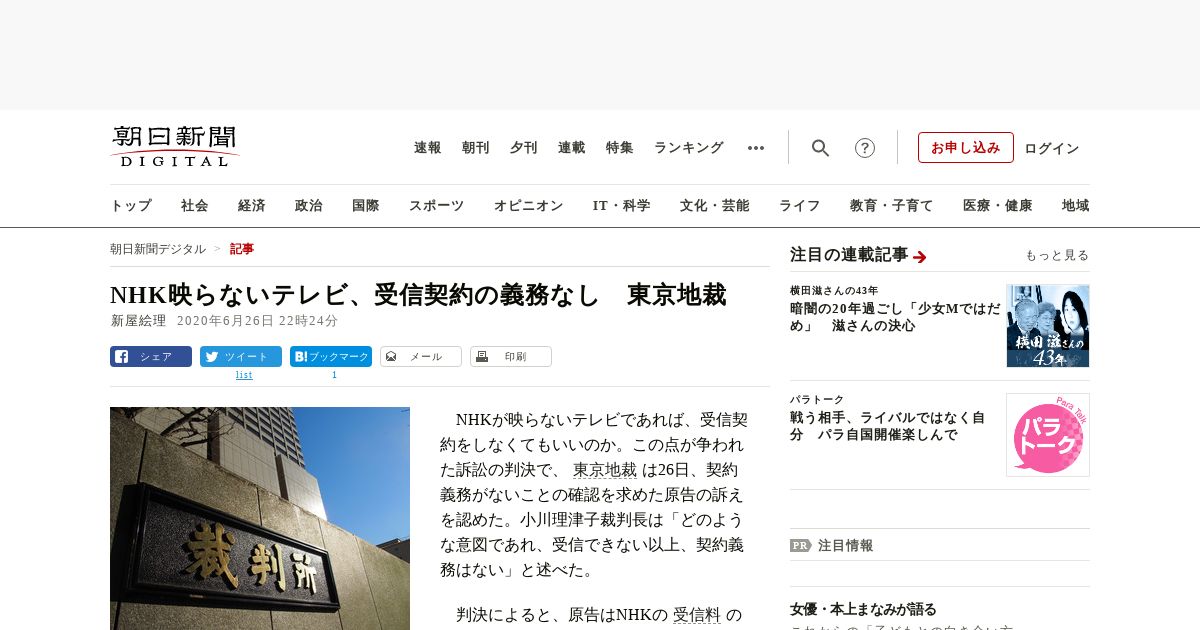Go to the 国際 section
Viewport: 1200px width, 630px height.
[366, 206]
